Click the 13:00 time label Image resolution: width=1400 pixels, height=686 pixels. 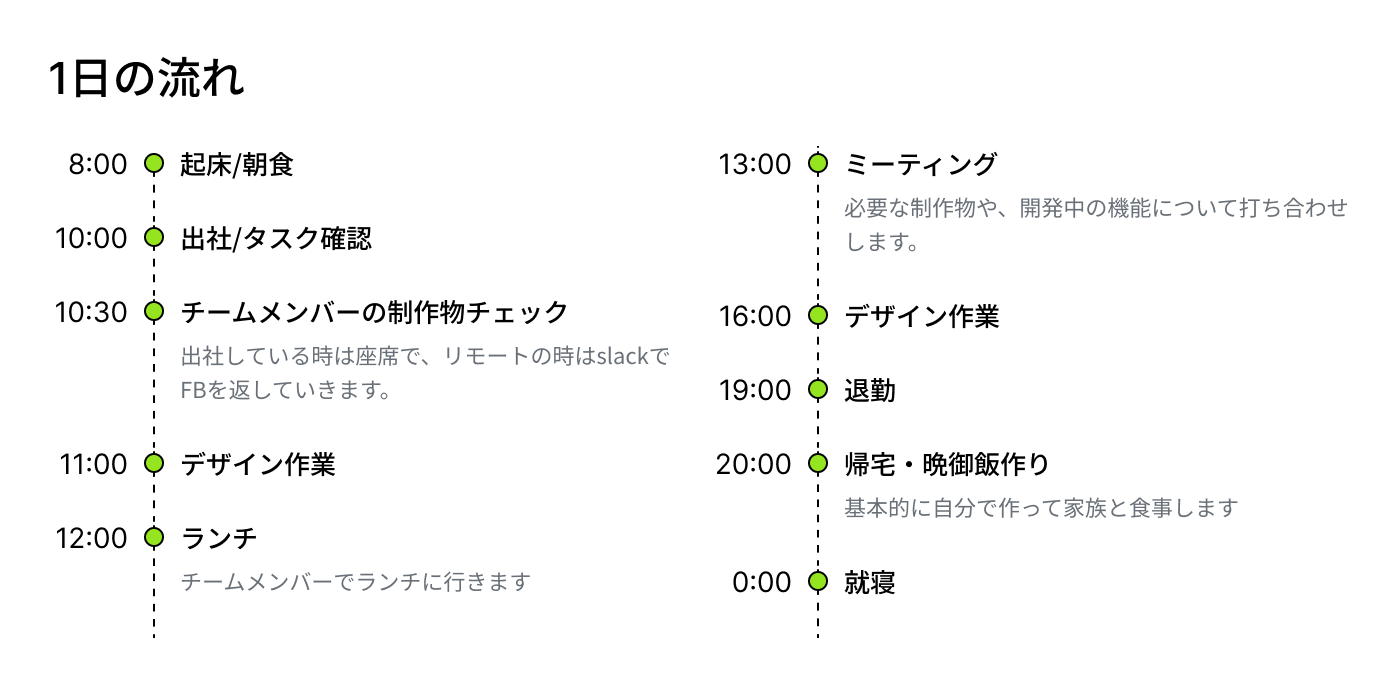point(755,164)
